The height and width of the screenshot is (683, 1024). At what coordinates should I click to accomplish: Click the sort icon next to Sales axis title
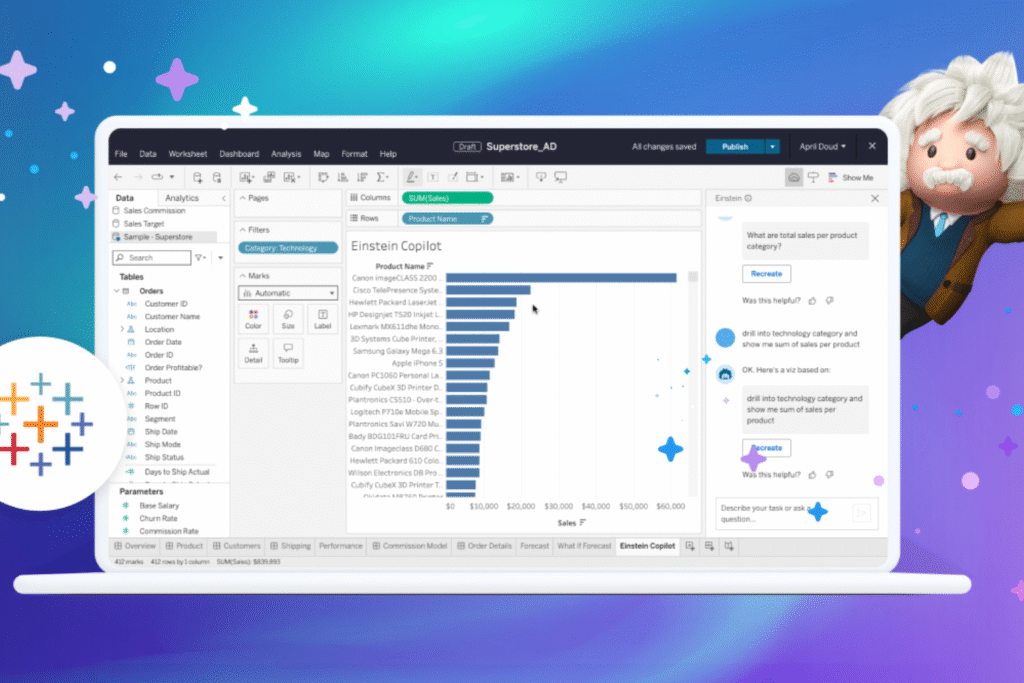coord(583,522)
